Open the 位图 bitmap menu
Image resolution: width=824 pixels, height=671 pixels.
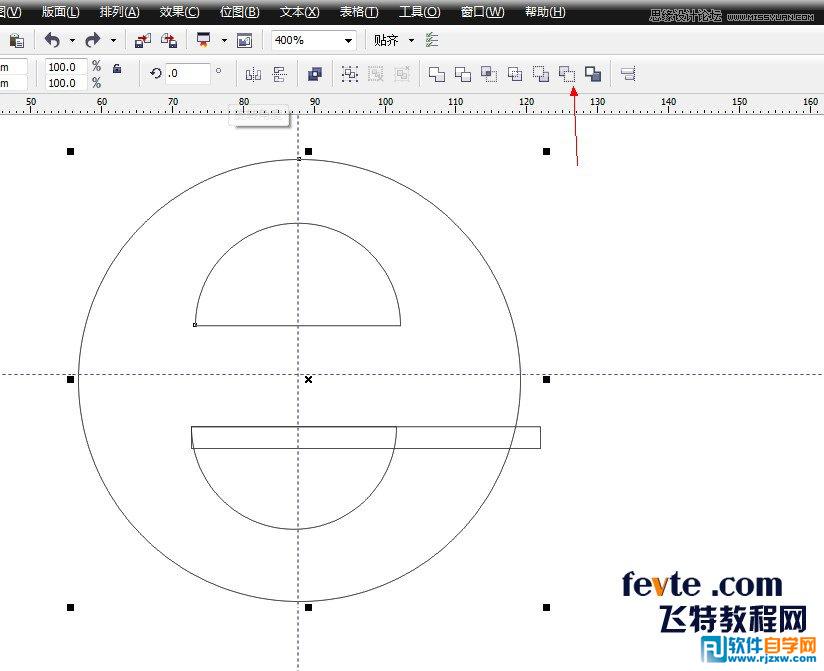pos(238,12)
